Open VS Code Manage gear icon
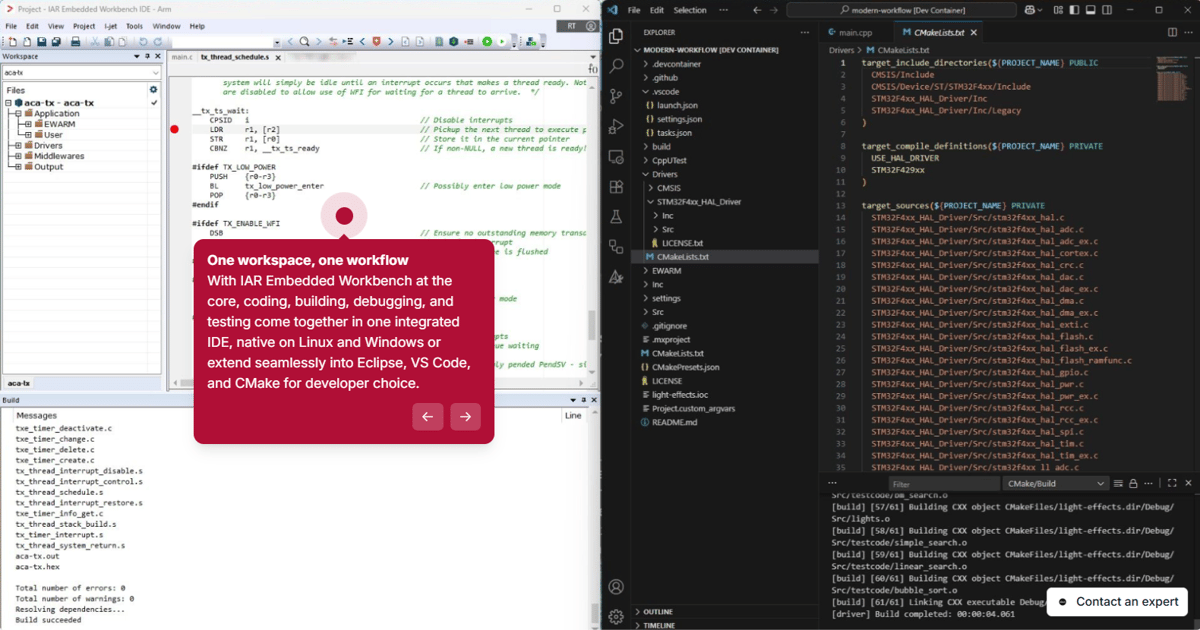 [616, 616]
